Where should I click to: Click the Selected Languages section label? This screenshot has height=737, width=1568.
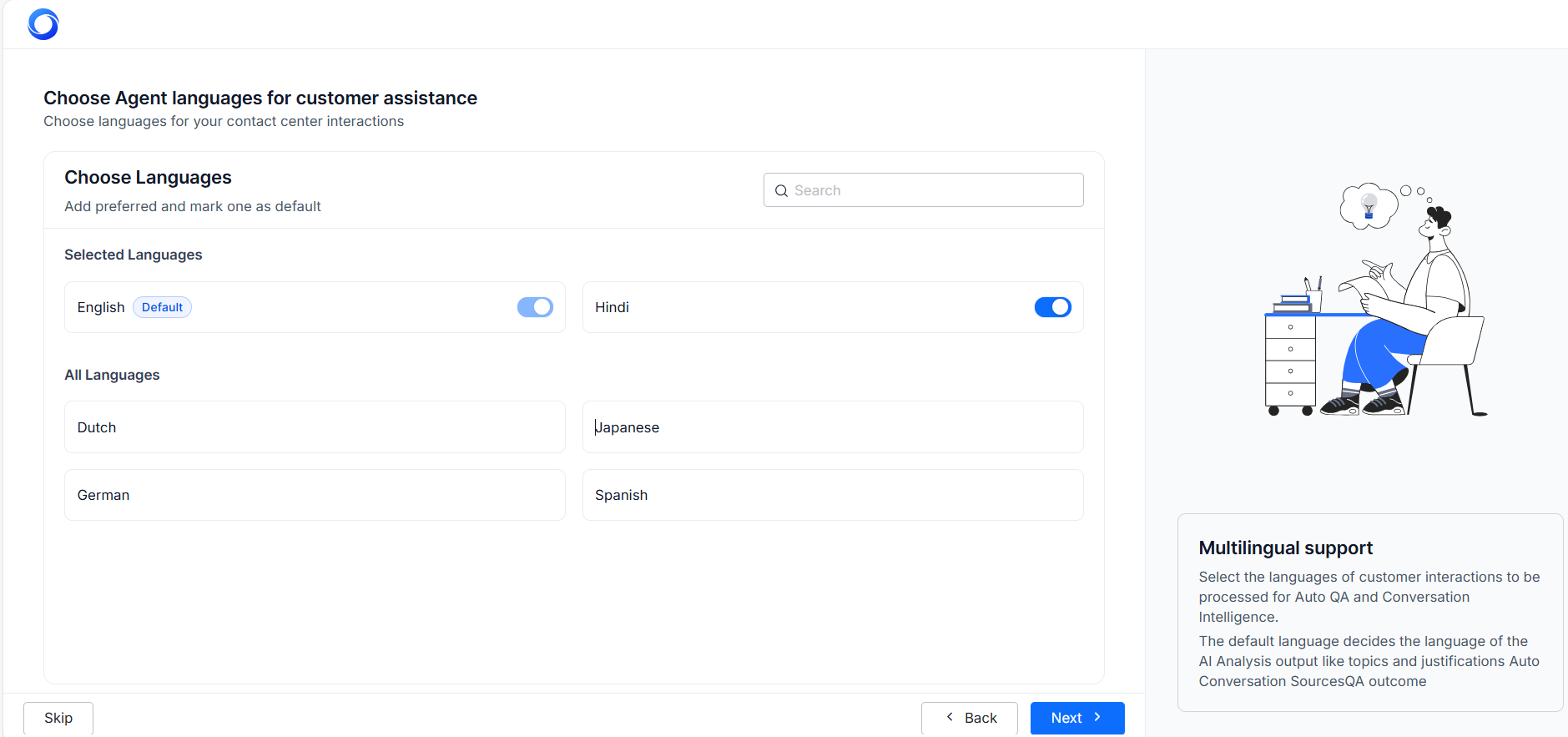134,255
